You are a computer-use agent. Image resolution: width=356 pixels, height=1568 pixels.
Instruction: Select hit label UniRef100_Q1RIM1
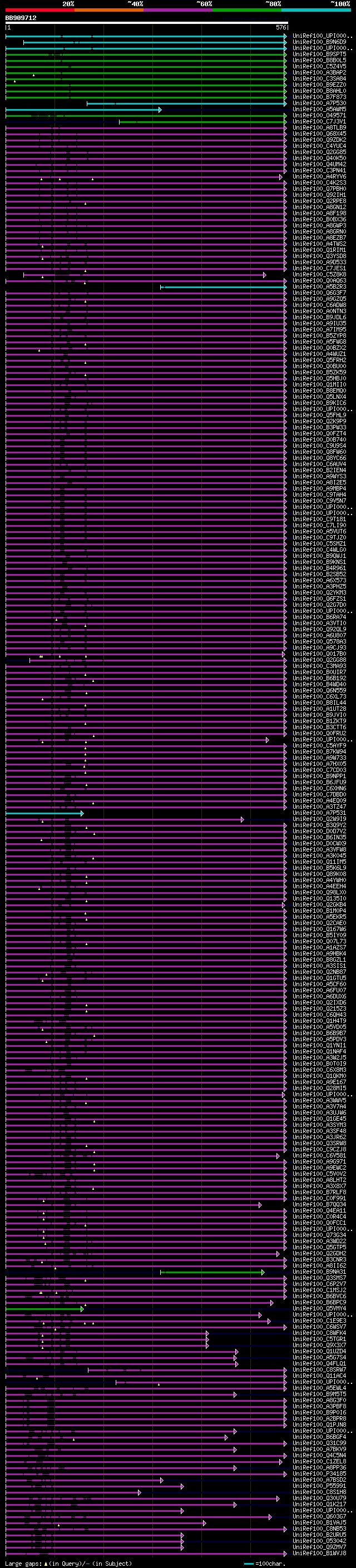pyautogui.click(x=319, y=250)
